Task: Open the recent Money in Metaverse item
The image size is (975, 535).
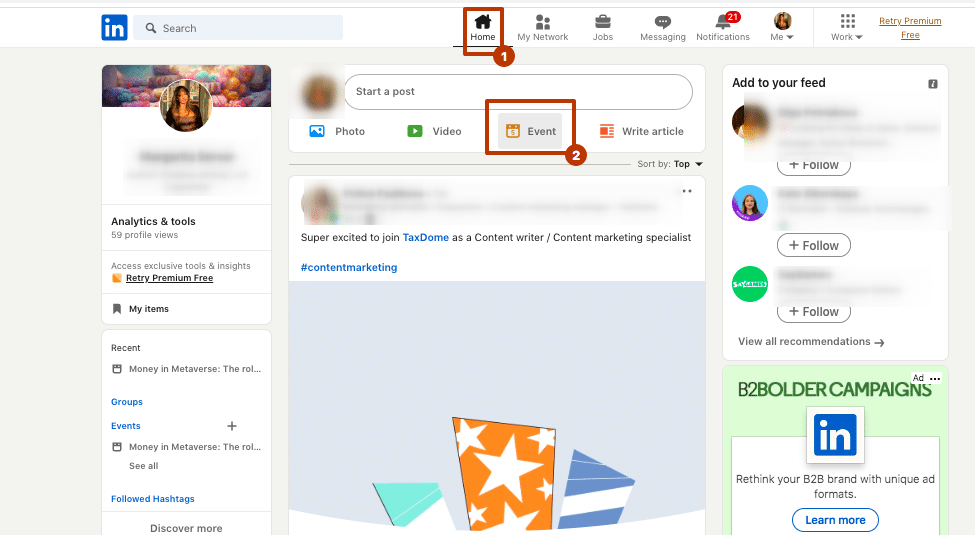Action: 187,369
